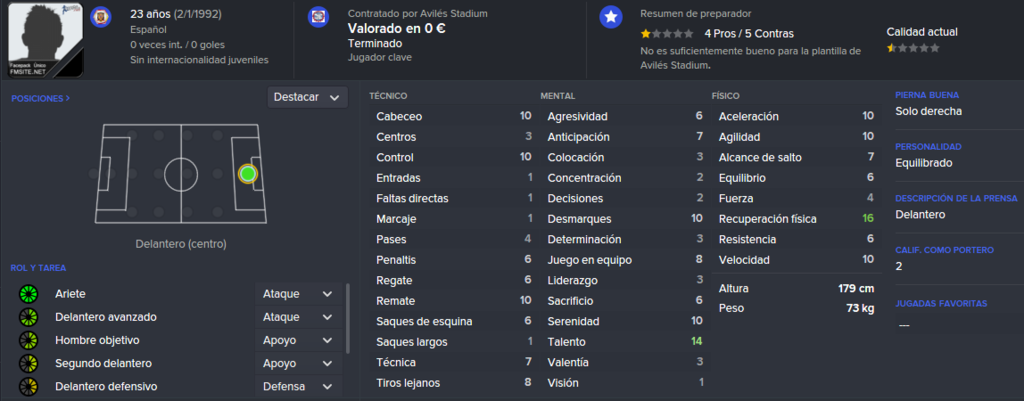
Task: Select the Delantero avanzado role suitability icon
Action: [28, 317]
